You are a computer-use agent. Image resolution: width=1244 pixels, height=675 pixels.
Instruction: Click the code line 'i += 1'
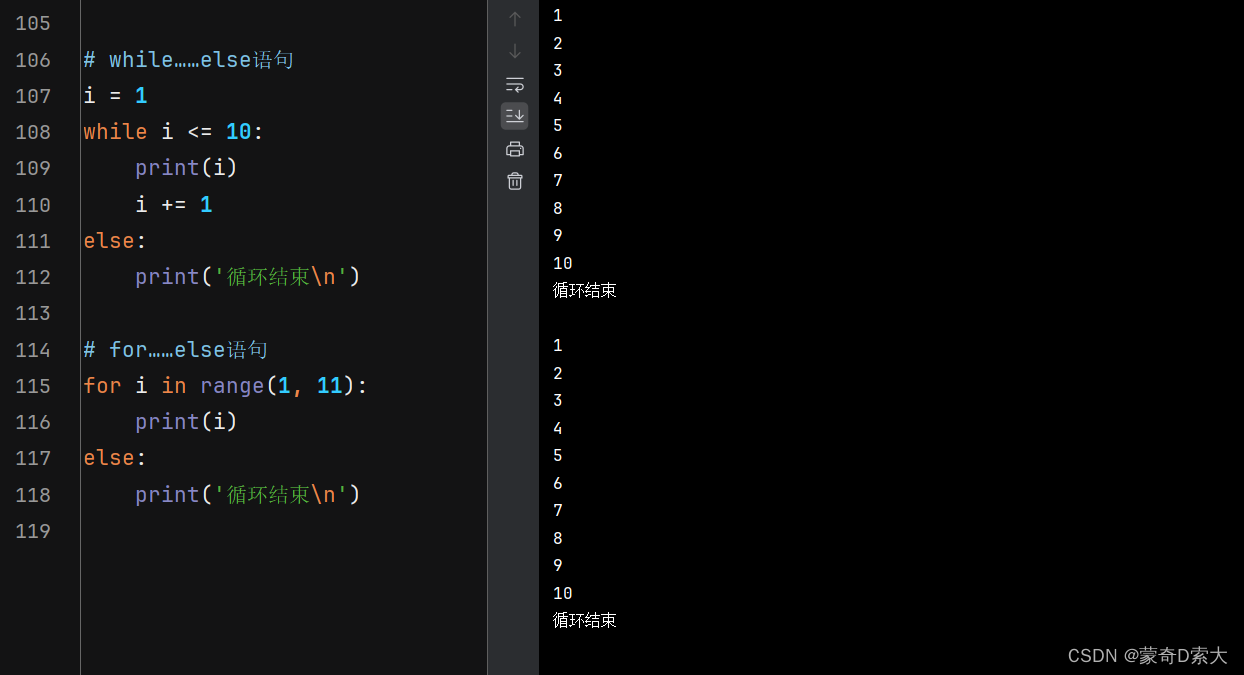click(174, 205)
